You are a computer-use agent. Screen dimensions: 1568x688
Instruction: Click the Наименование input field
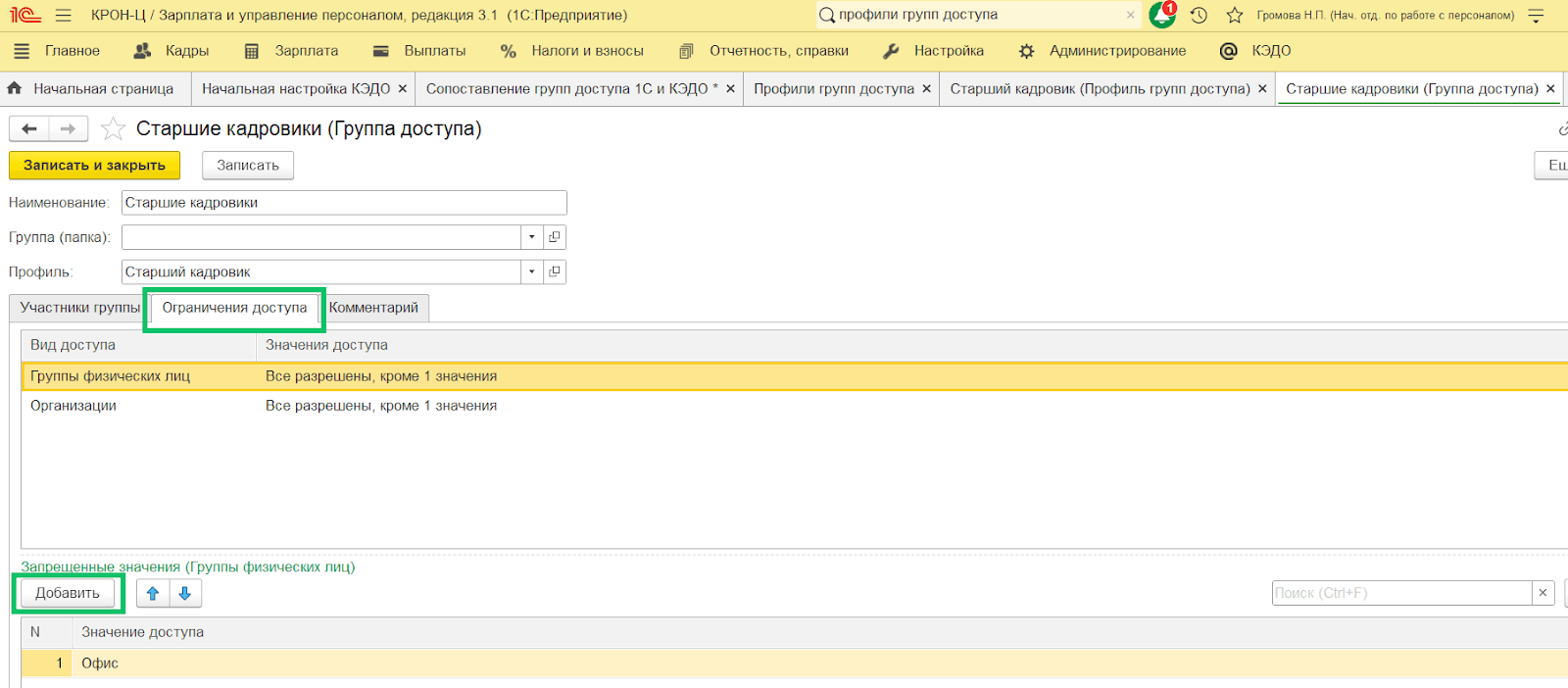tap(343, 203)
